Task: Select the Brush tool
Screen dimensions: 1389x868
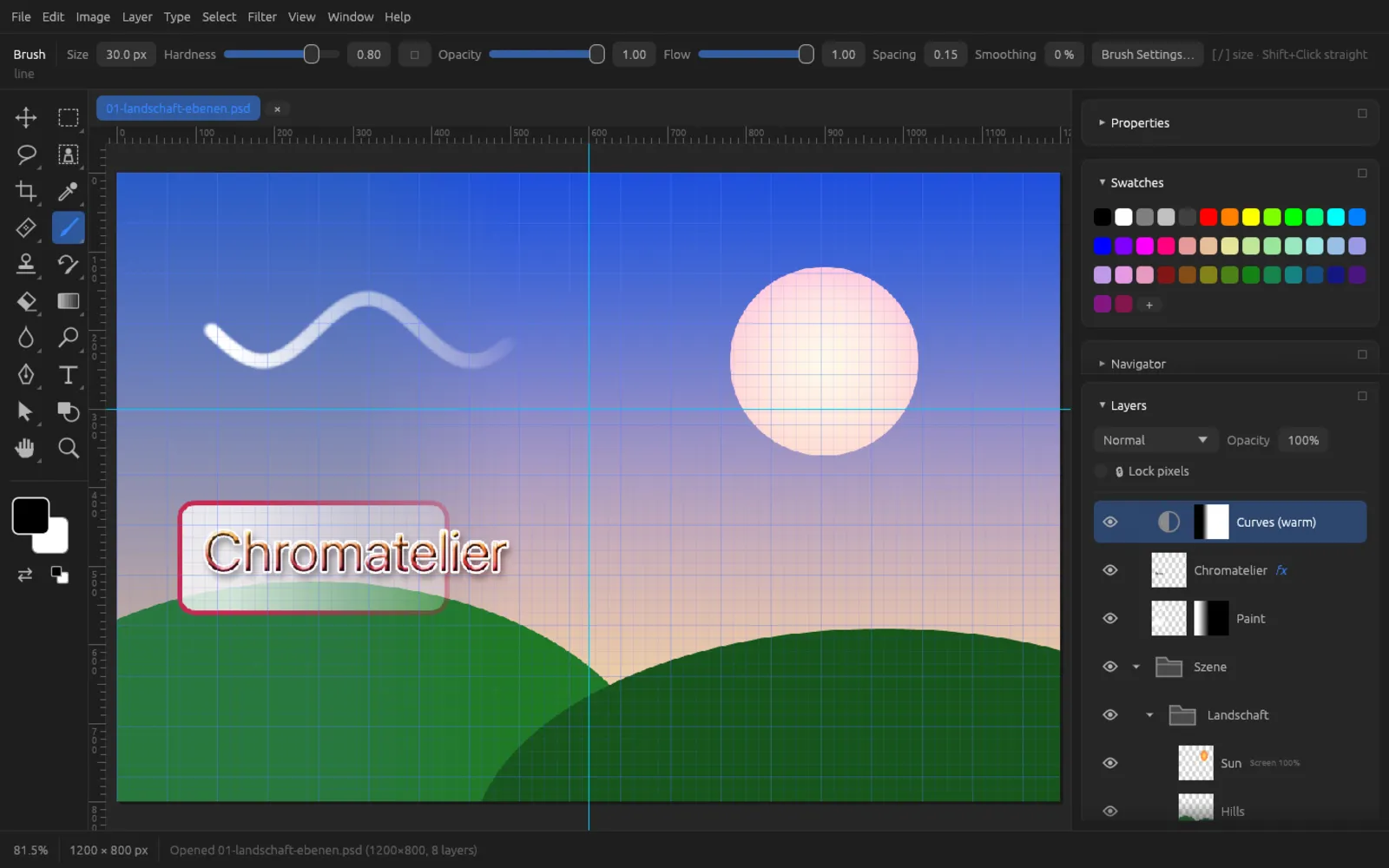Action: tap(68, 227)
